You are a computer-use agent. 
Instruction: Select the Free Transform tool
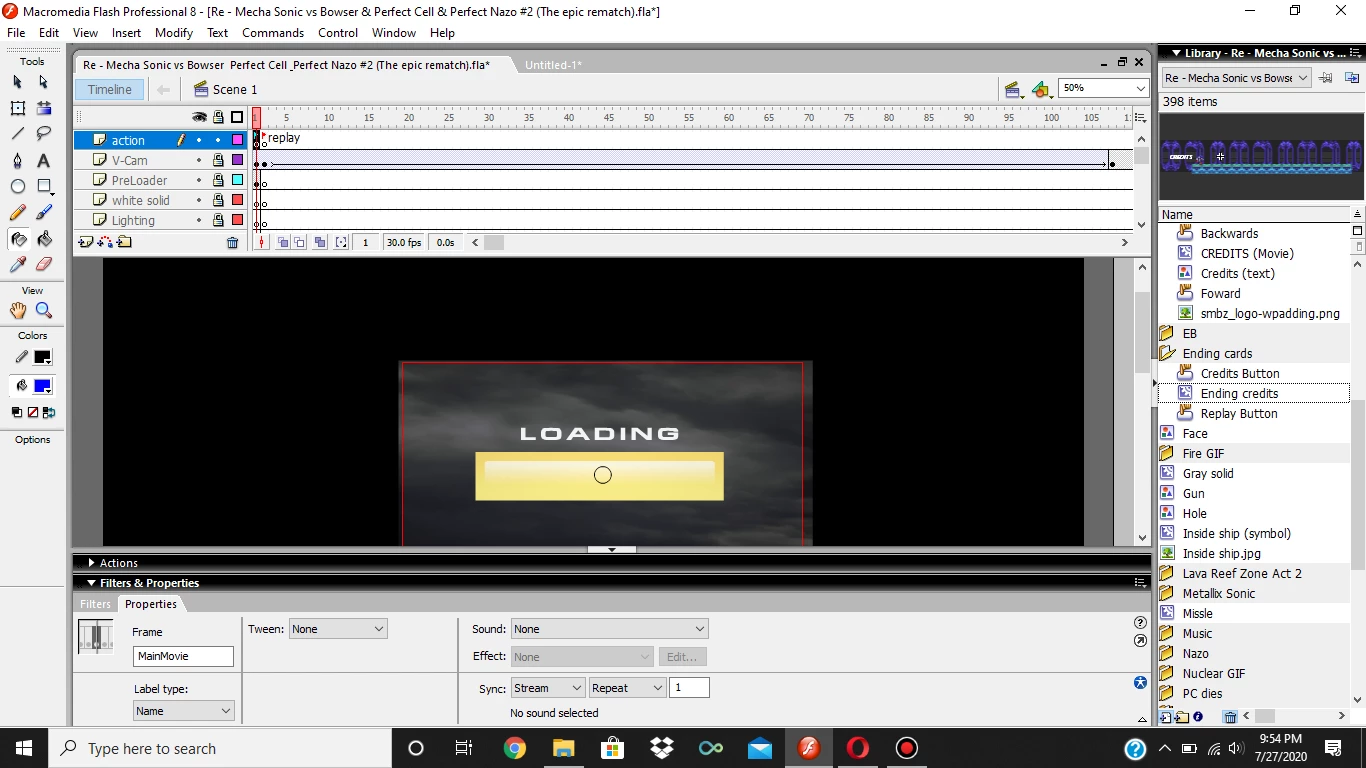(x=18, y=108)
